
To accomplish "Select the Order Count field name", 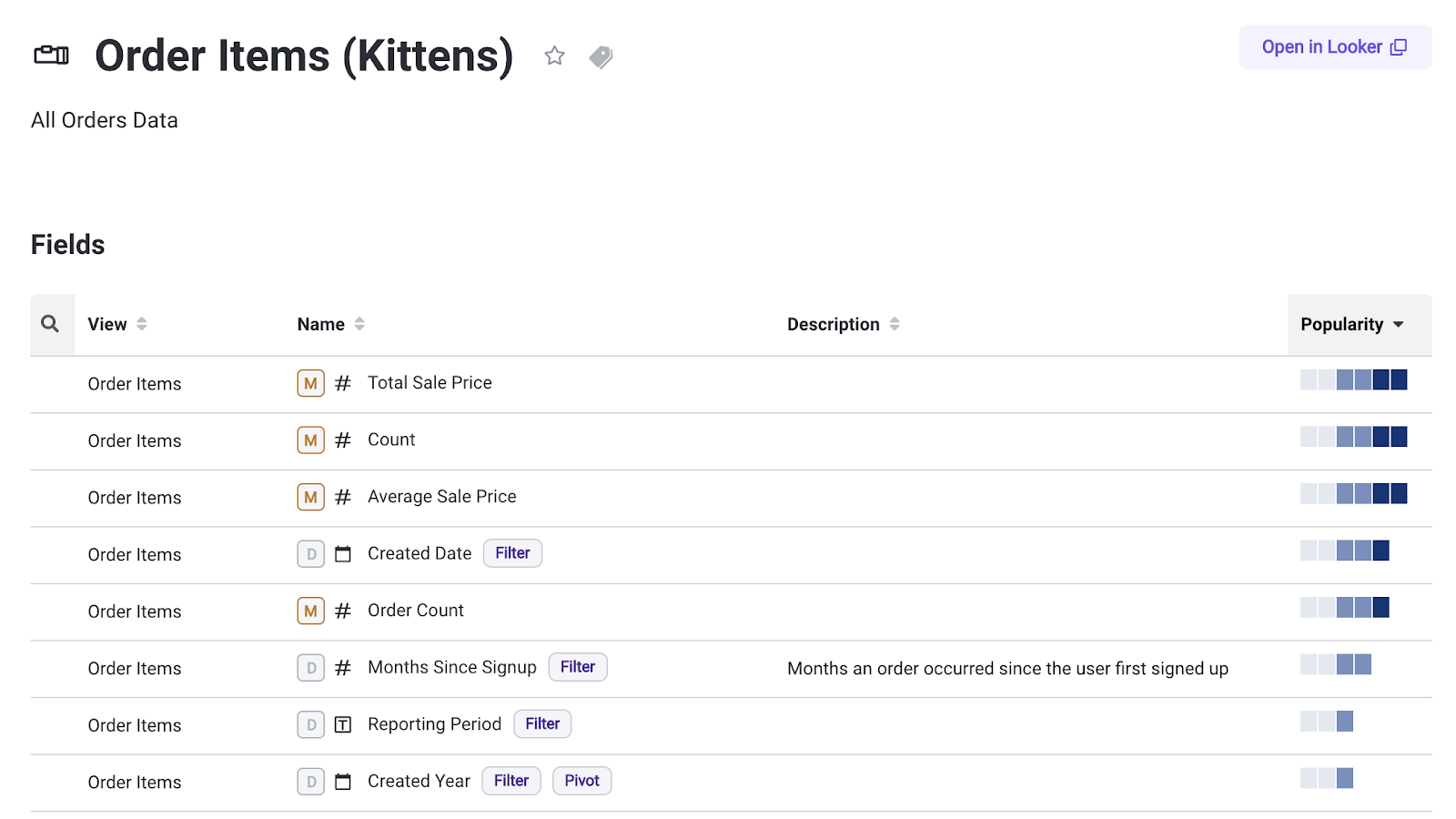I will 416,611.
